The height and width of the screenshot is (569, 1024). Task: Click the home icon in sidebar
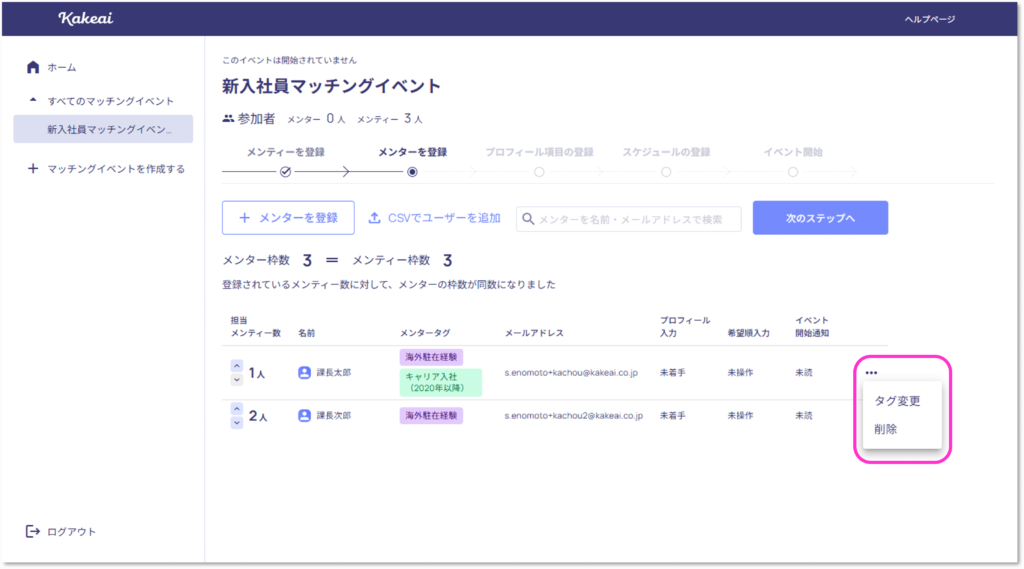pos(33,67)
